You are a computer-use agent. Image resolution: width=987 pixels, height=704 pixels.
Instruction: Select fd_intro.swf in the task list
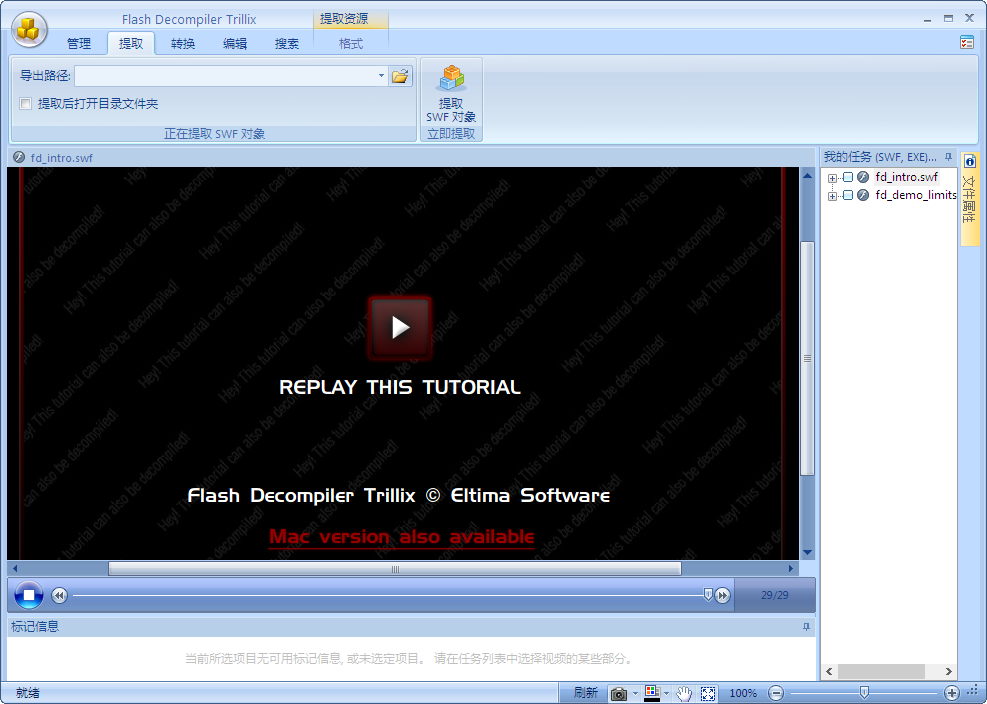pyautogui.click(x=906, y=177)
